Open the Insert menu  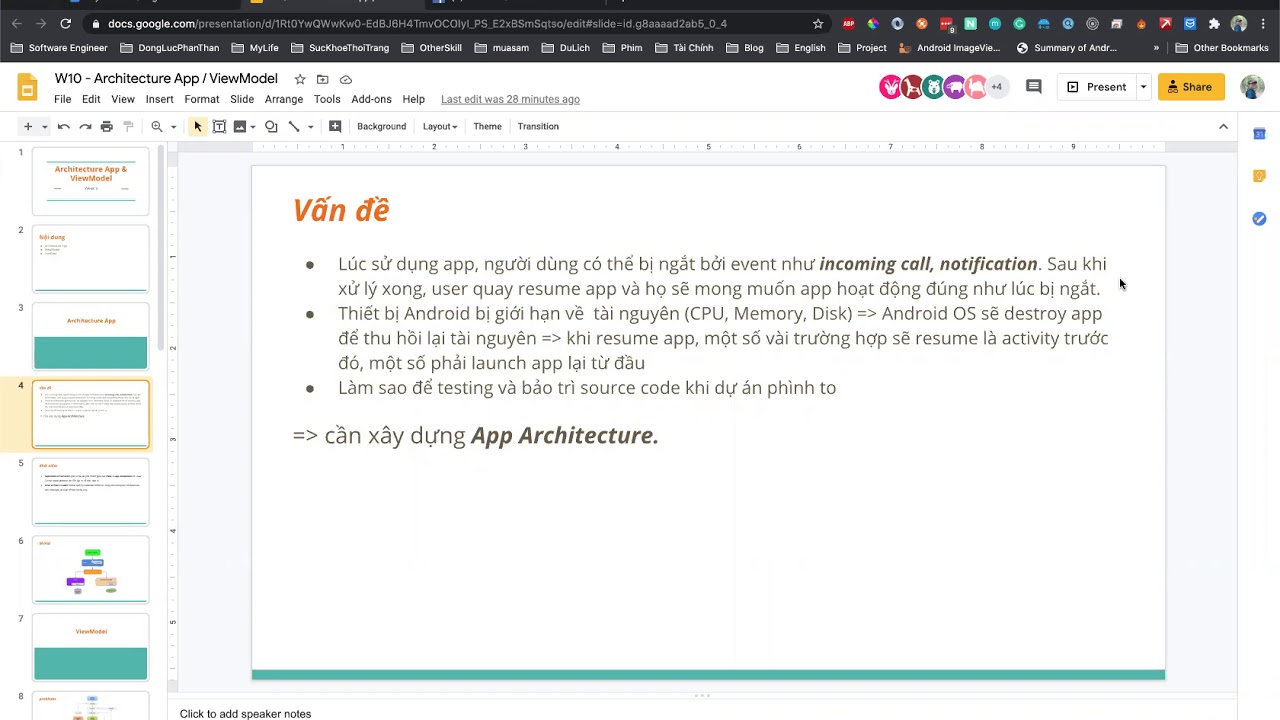pos(159,99)
